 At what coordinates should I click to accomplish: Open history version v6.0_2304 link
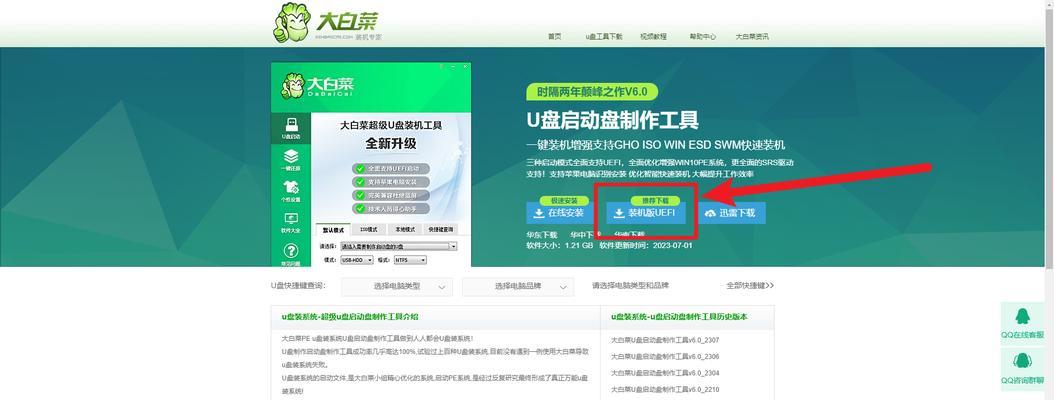point(665,373)
